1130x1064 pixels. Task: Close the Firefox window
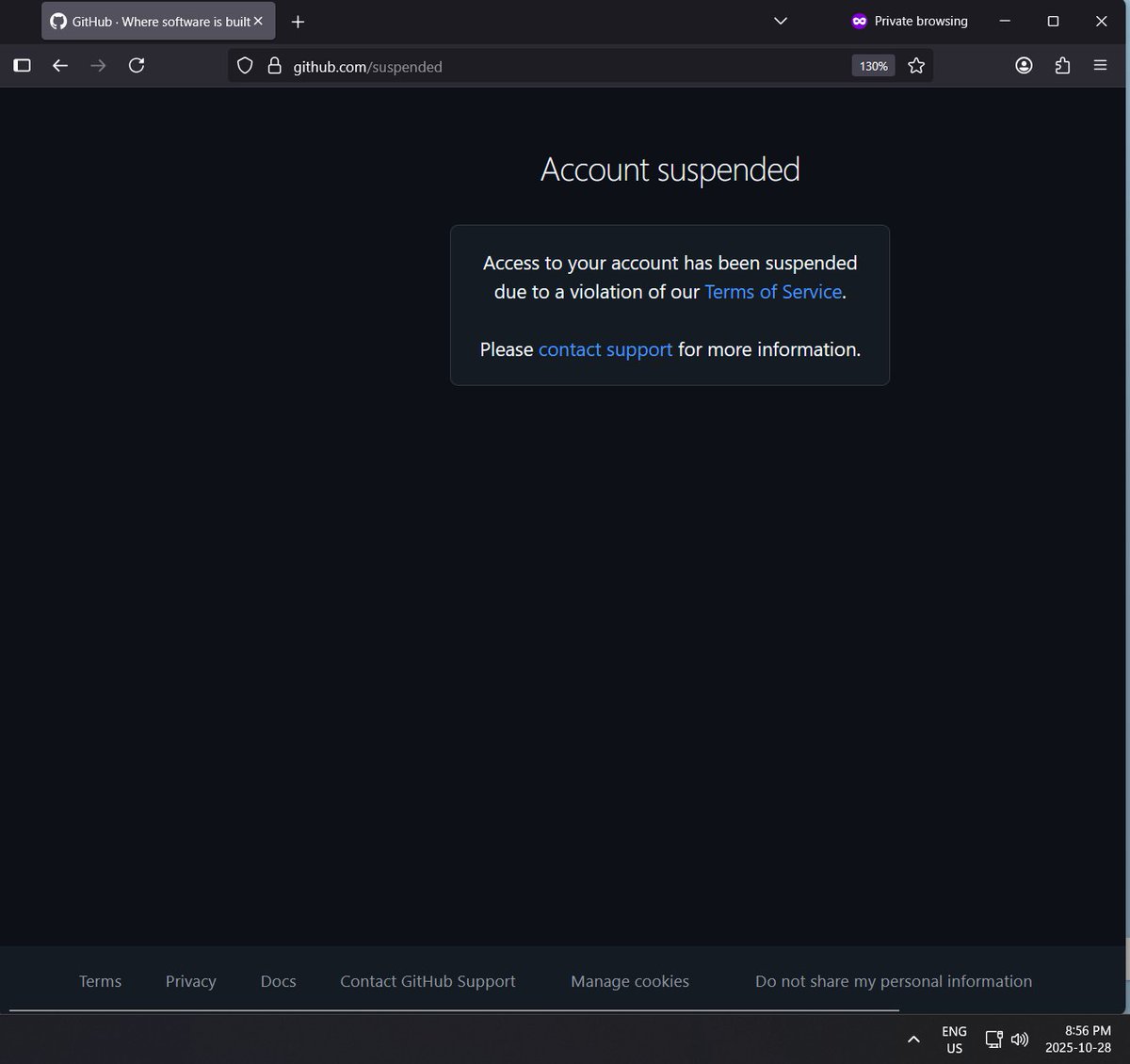(x=1101, y=21)
